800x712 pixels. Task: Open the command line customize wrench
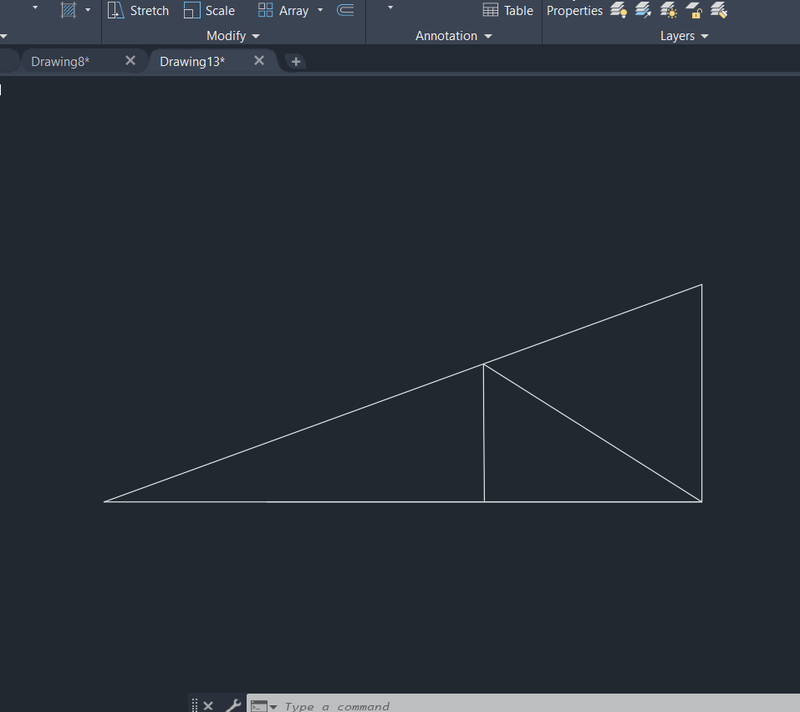coord(233,704)
